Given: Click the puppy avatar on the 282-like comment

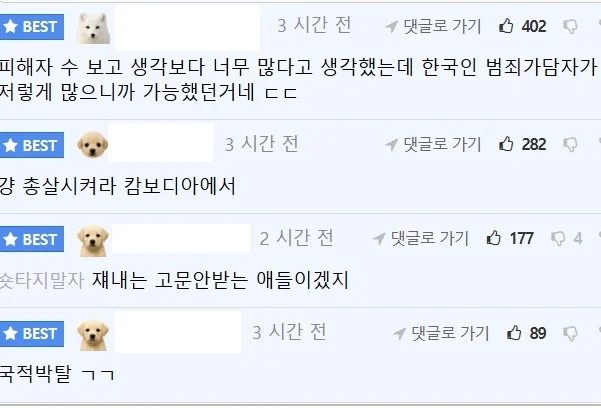Looking at the screenshot, I should click(x=92, y=145).
